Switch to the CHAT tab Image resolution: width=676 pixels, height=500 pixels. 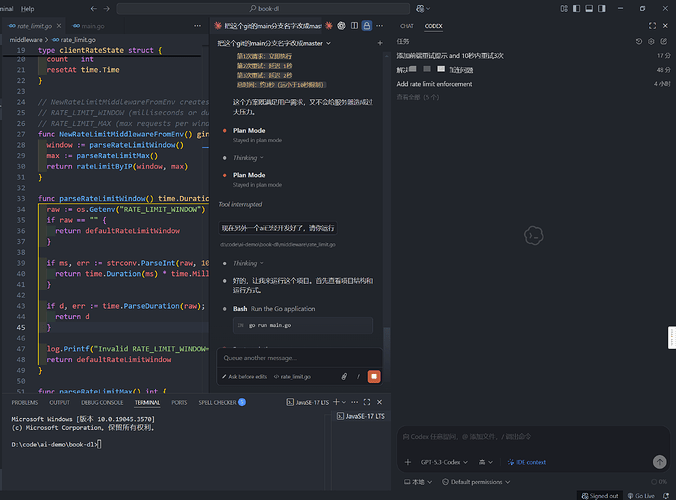pyautogui.click(x=407, y=26)
